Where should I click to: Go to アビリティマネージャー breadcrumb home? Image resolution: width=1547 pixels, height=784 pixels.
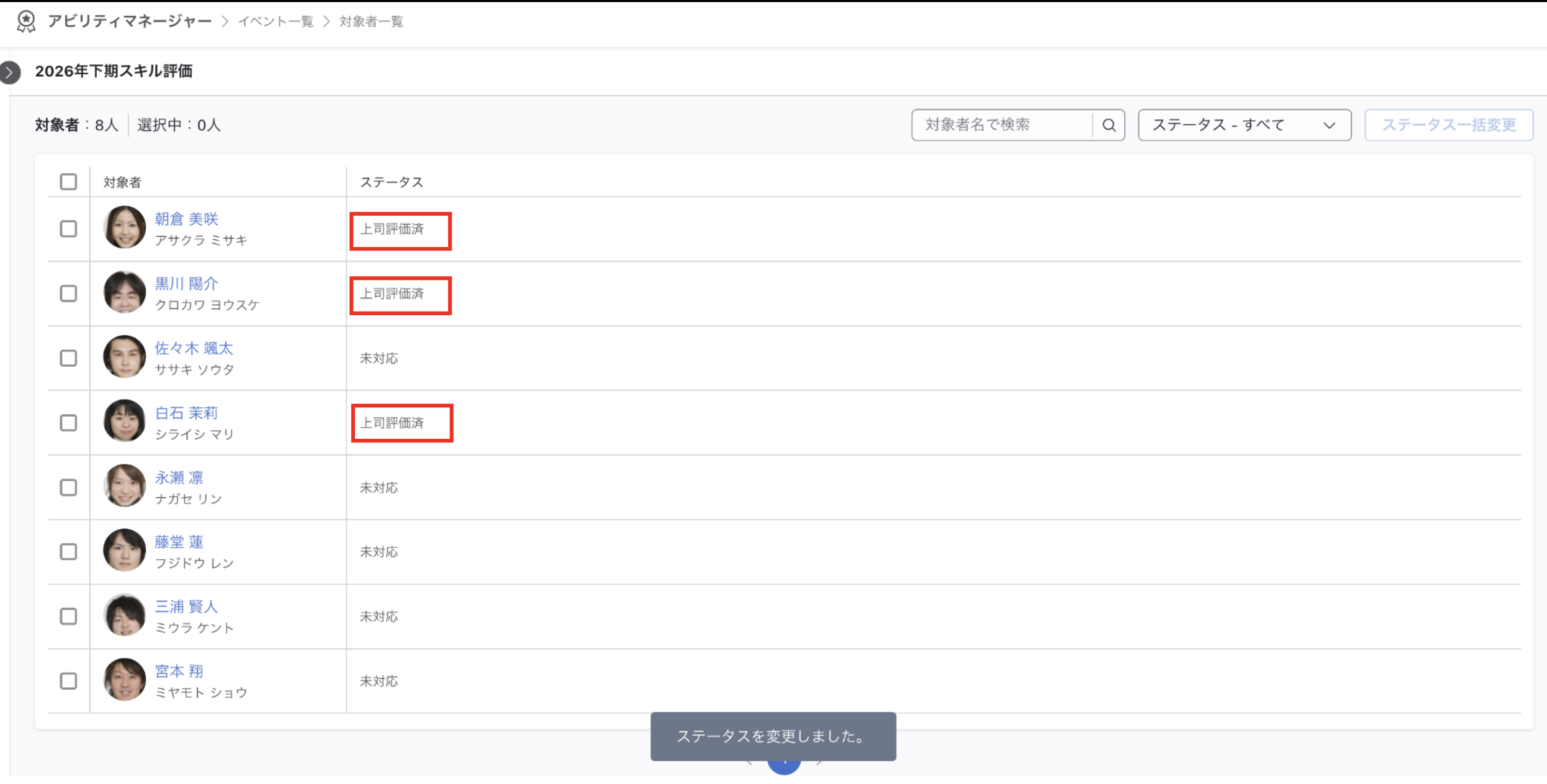[130, 22]
